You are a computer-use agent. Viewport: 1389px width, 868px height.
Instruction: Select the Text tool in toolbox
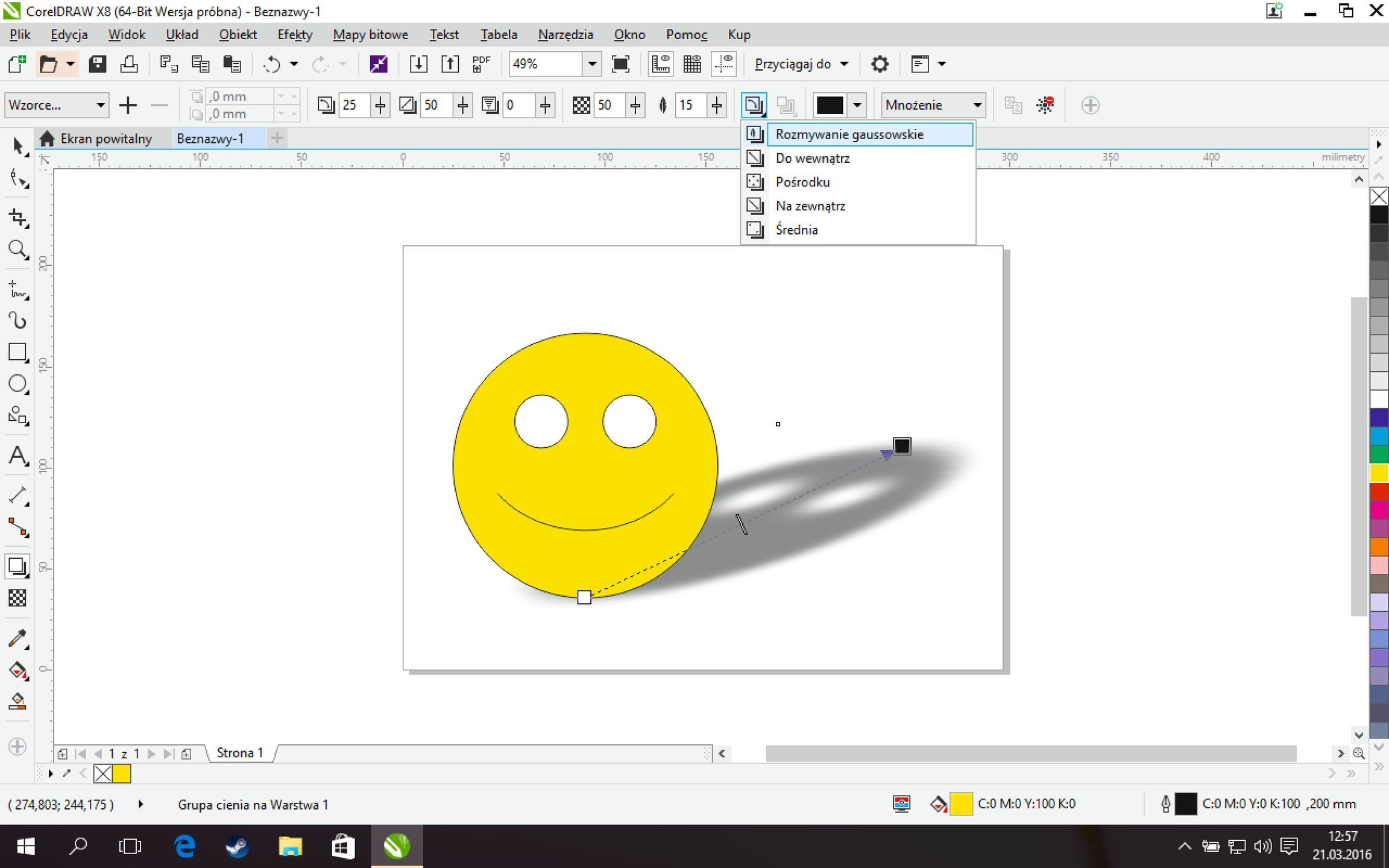point(17,456)
